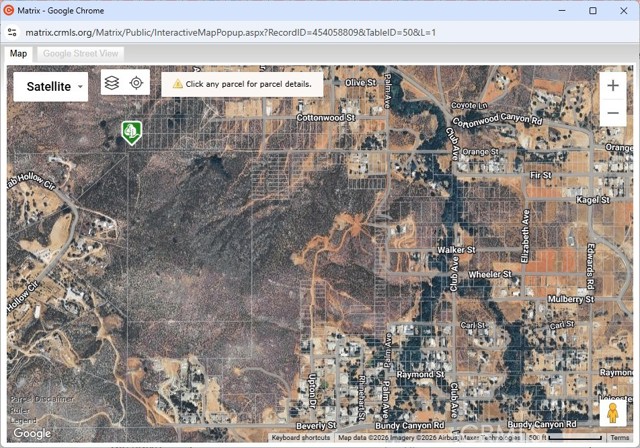Maximize the Chrome popup window
This screenshot has height=448, width=640.
(593, 11)
